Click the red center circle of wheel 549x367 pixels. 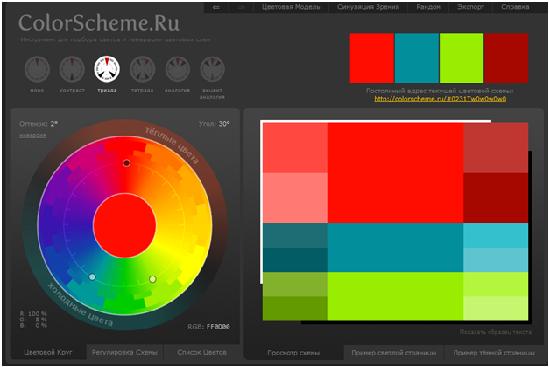[x=125, y=225]
